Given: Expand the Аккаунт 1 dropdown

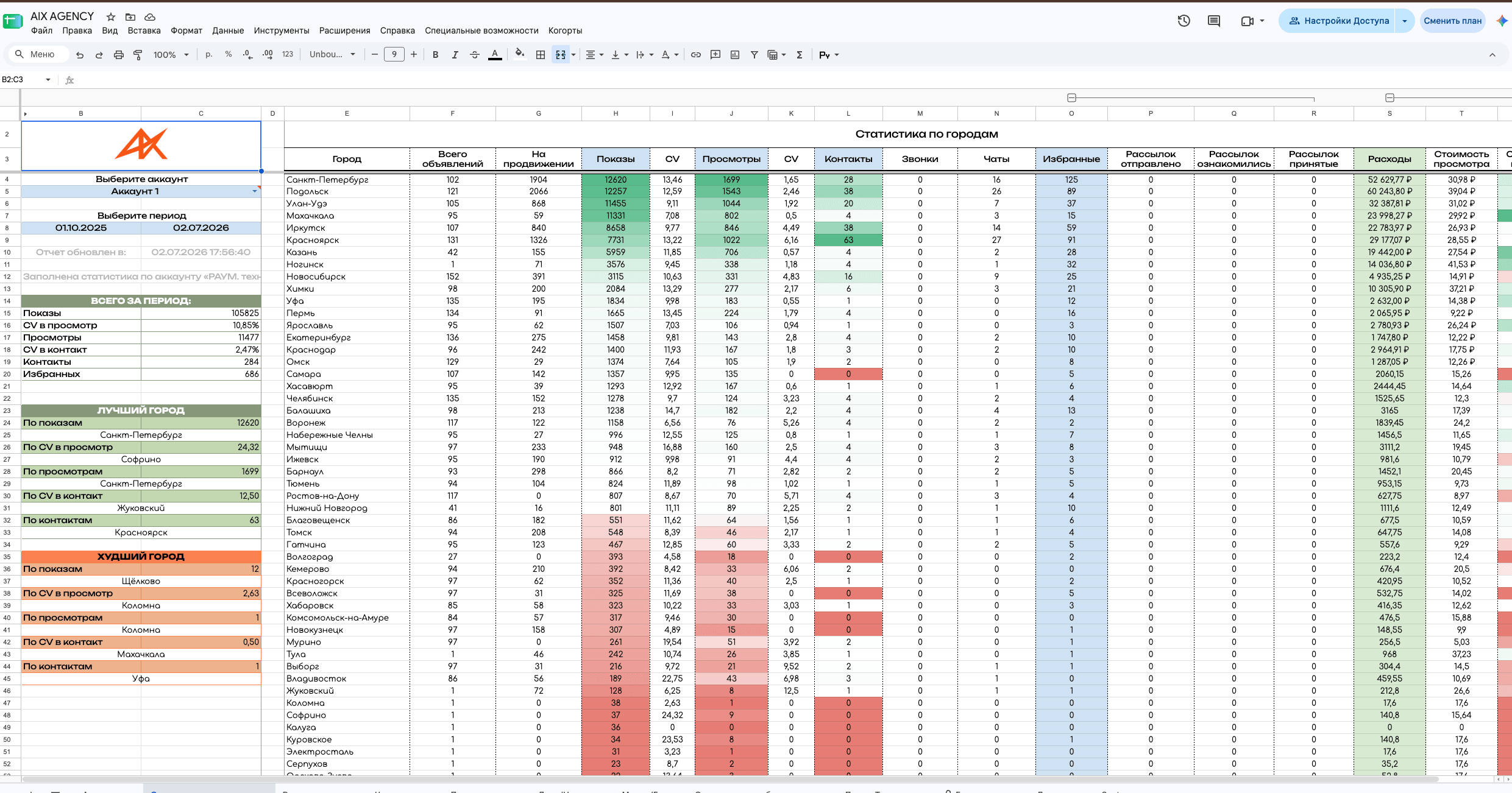Looking at the screenshot, I should click(x=255, y=191).
